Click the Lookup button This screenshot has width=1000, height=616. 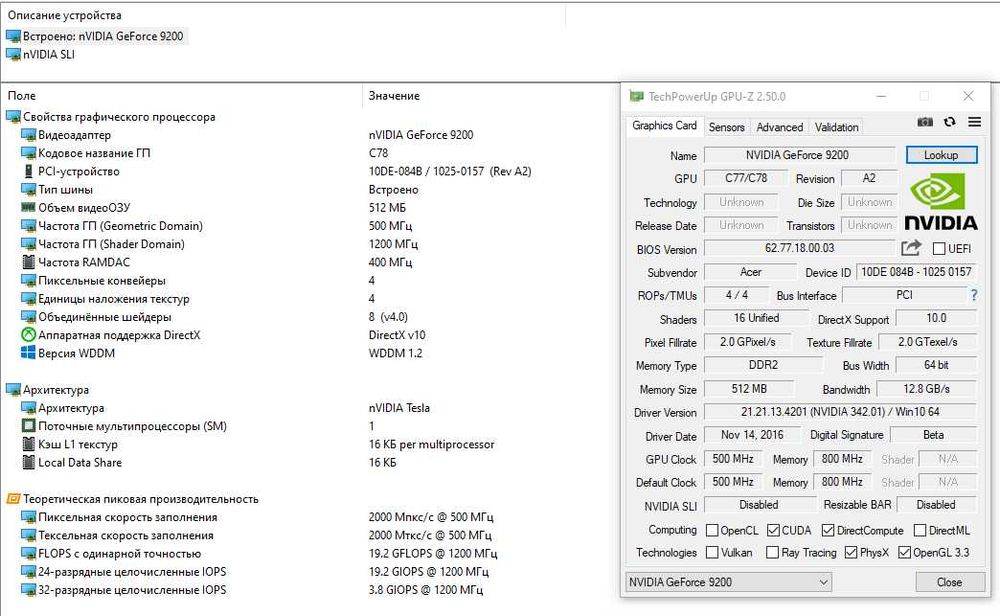coord(941,155)
